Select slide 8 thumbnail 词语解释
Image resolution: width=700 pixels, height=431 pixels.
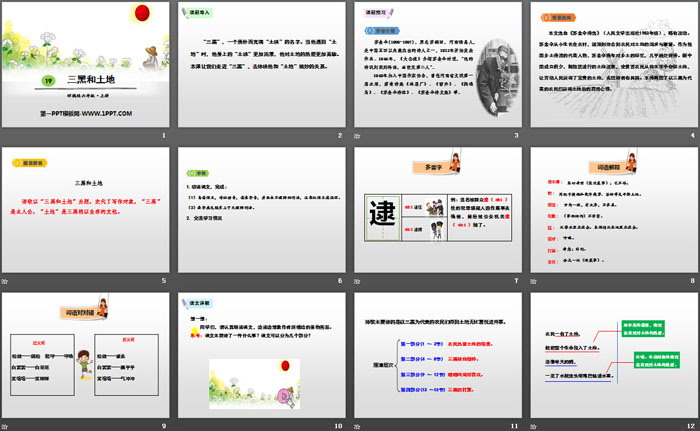click(614, 210)
